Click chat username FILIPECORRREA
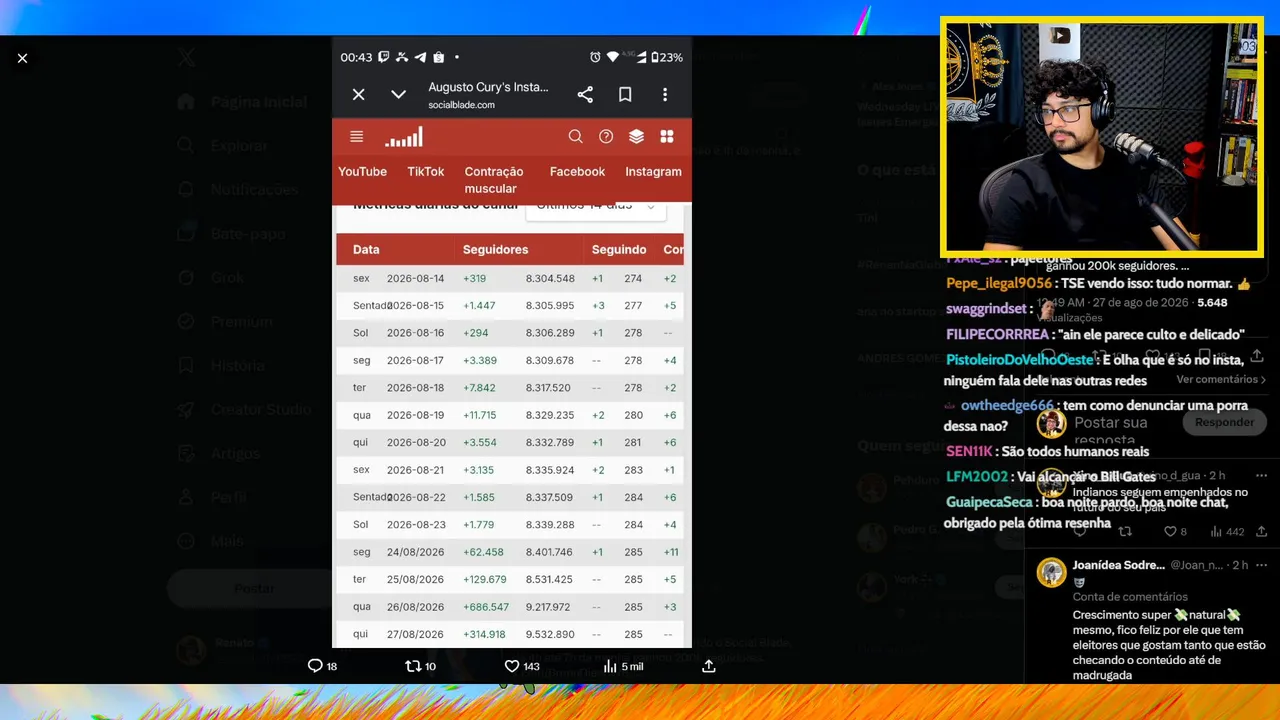This screenshot has height=720, width=1280. (997, 335)
